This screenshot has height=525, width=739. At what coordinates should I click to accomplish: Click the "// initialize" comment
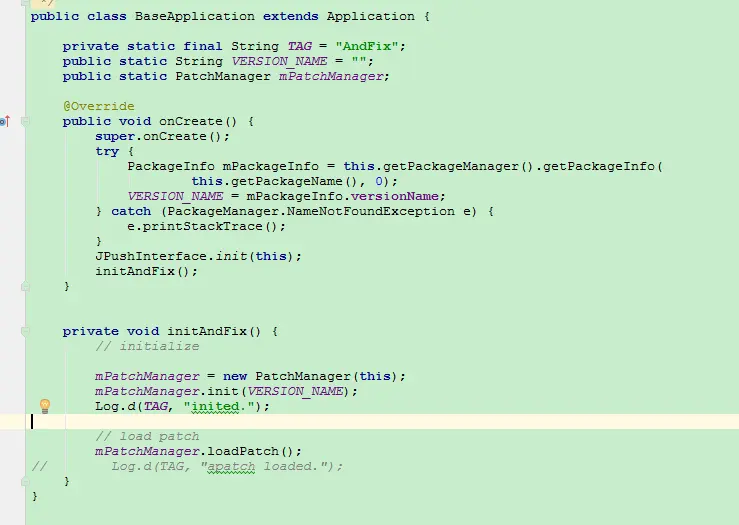coord(148,346)
